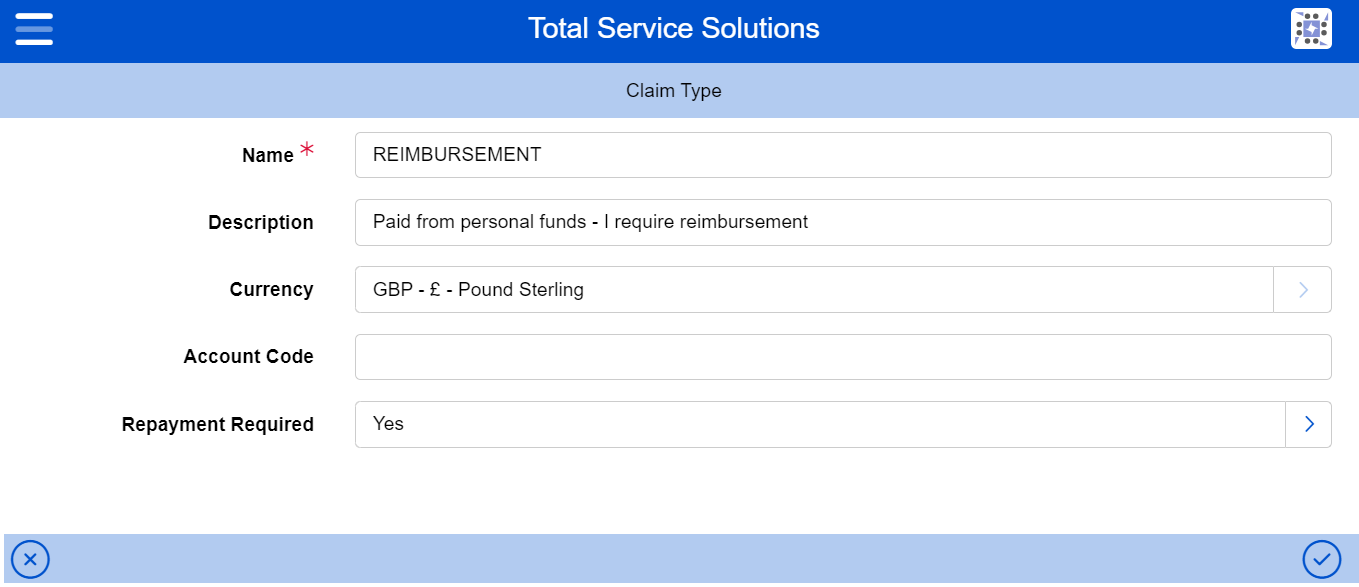1359x587 pixels.
Task: Click into the Description input field
Action: (843, 222)
